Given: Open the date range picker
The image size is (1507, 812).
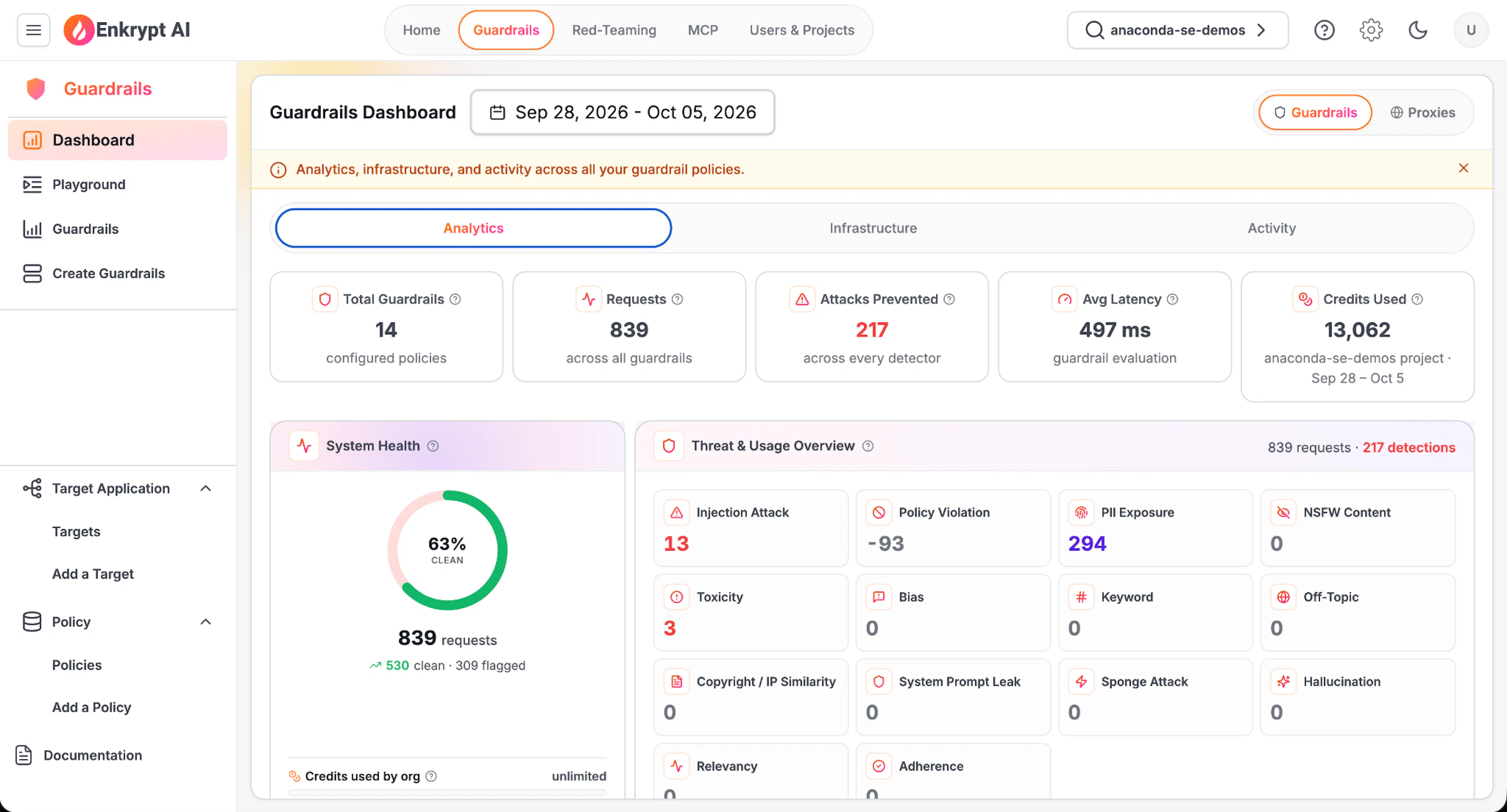Looking at the screenshot, I should coord(622,112).
